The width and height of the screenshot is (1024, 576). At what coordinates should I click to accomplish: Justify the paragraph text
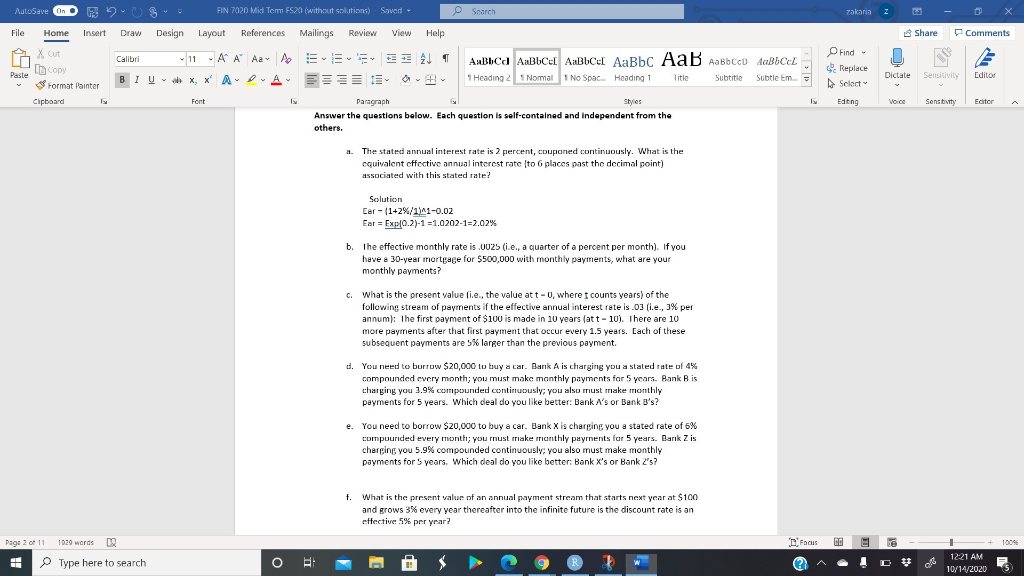357,80
